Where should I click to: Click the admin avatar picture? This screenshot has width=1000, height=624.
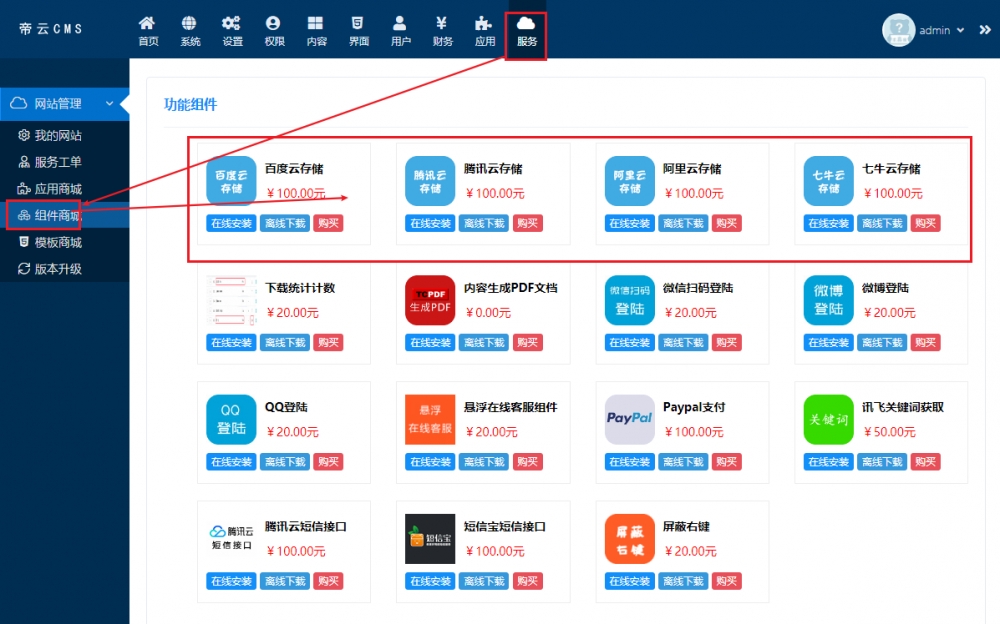pyautogui.click(x=898, y=29)
